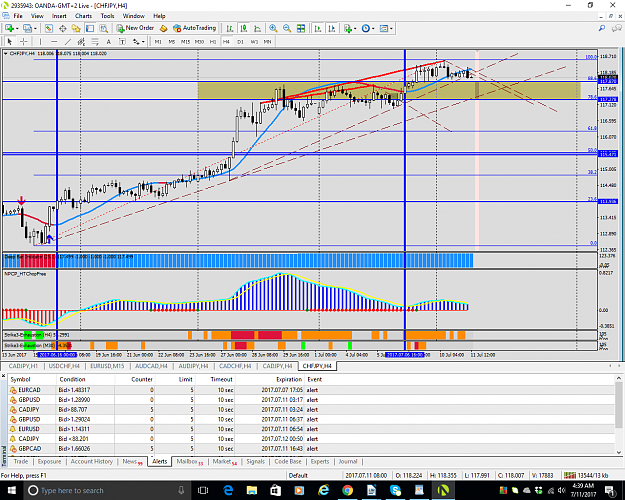Image resolution: width=625 pixels, height=500 pixels.
Task: Switch timeframe to D1
Action: pos(240,41)
